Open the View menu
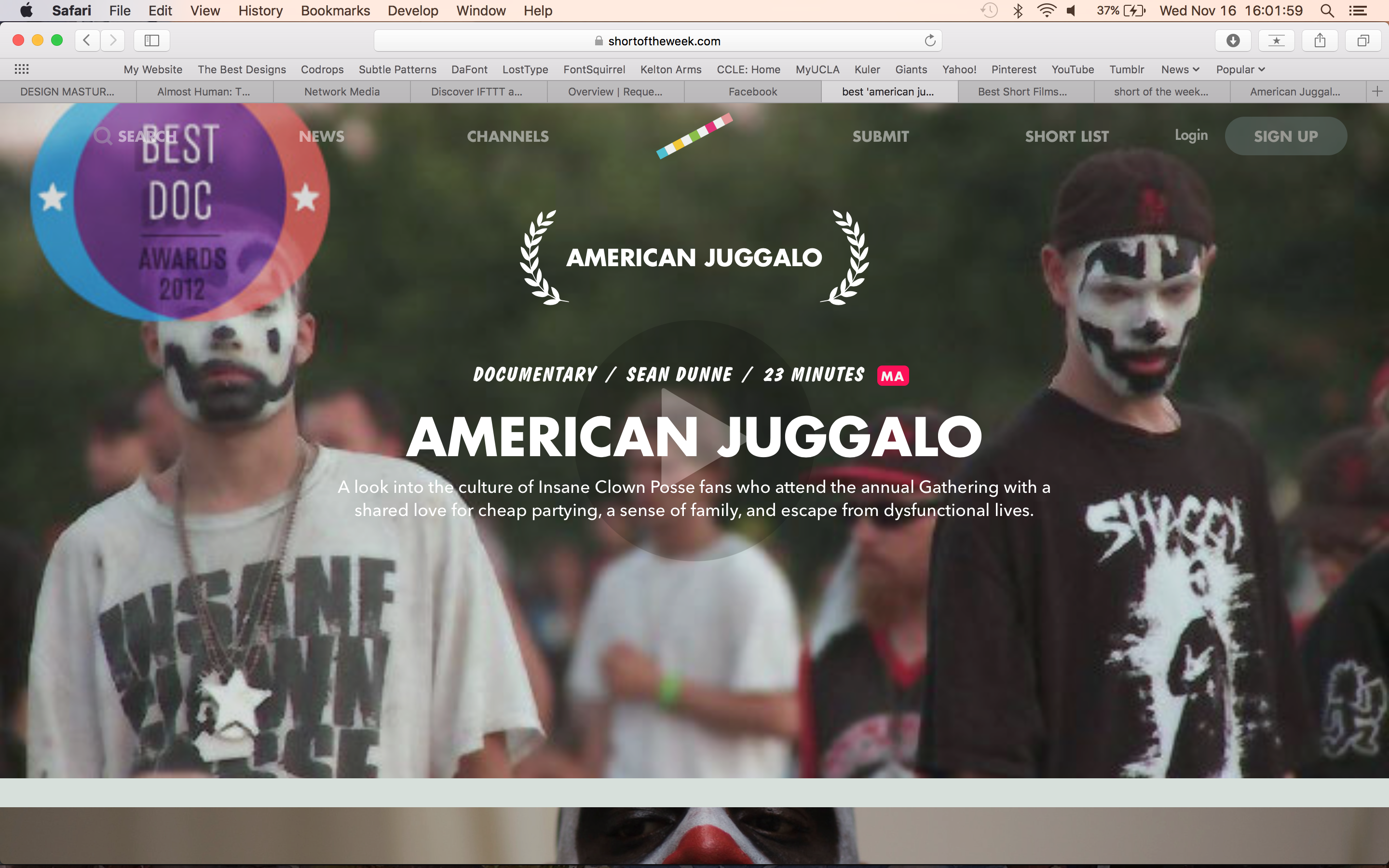This screenshot has width=1389, height=868. click(205, 10)
